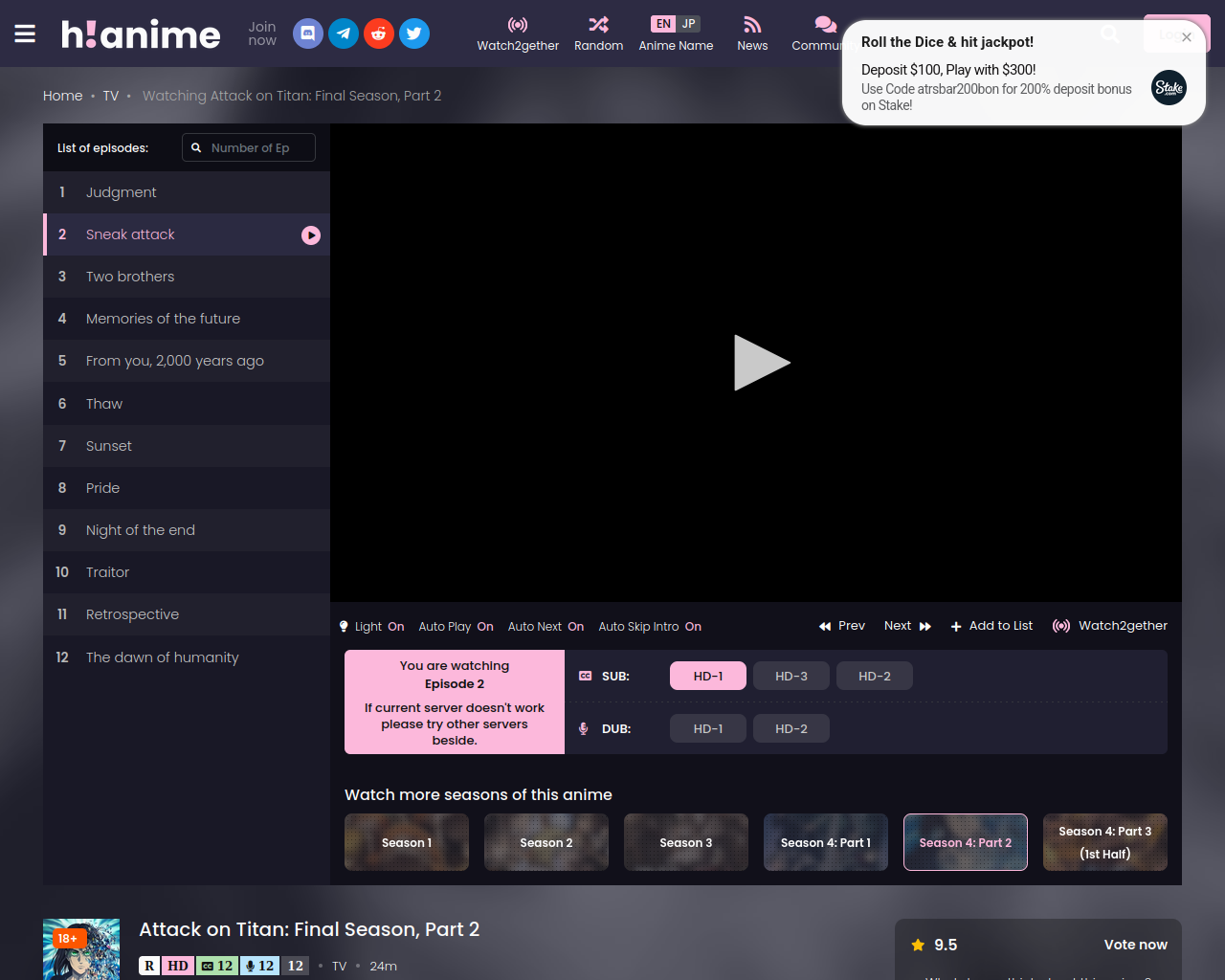Open the Reddit join icon
This screenshot has height=980, width=1225.
[379, 33]
